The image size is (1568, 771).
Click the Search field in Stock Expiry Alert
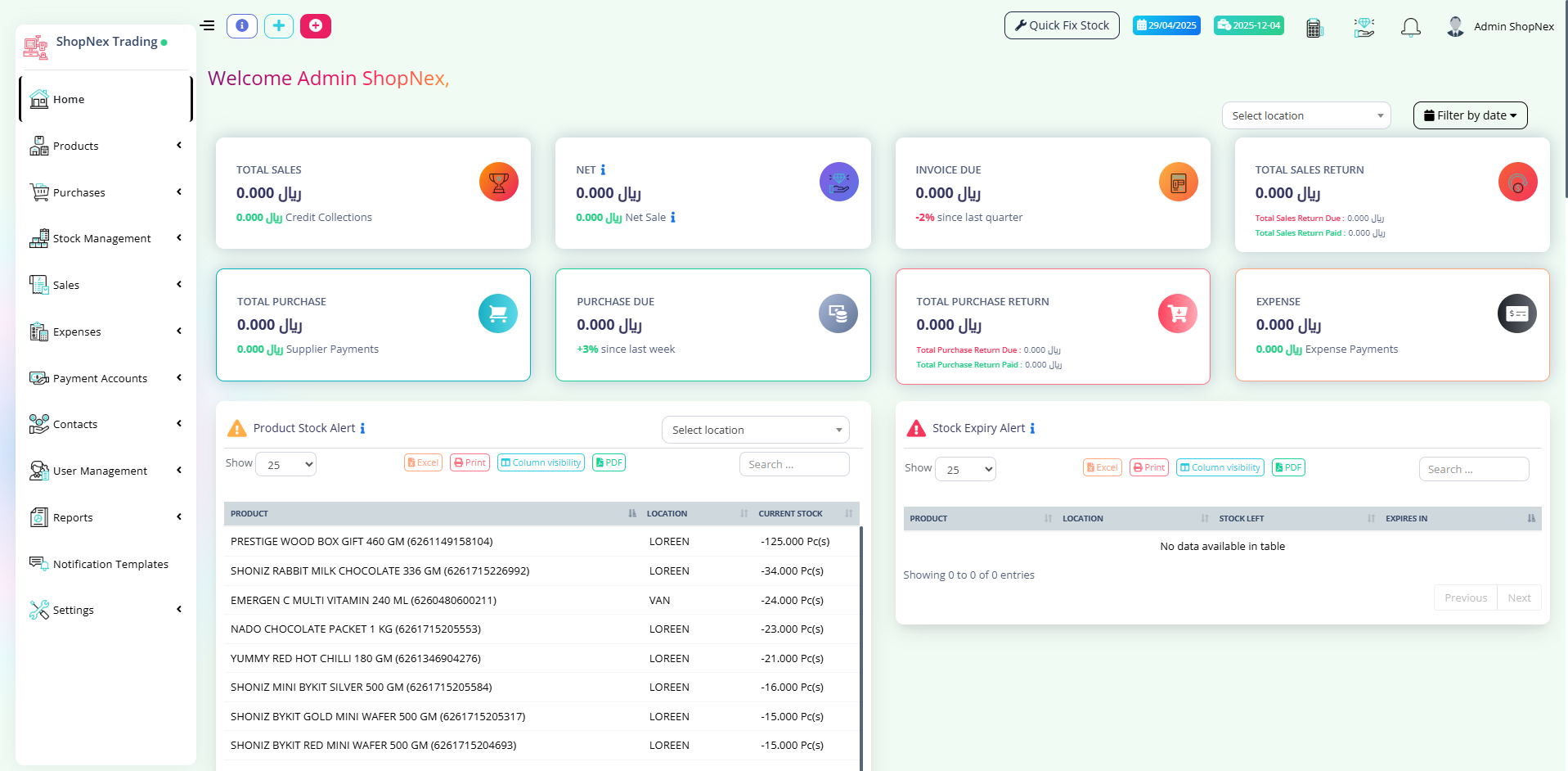1473,469
